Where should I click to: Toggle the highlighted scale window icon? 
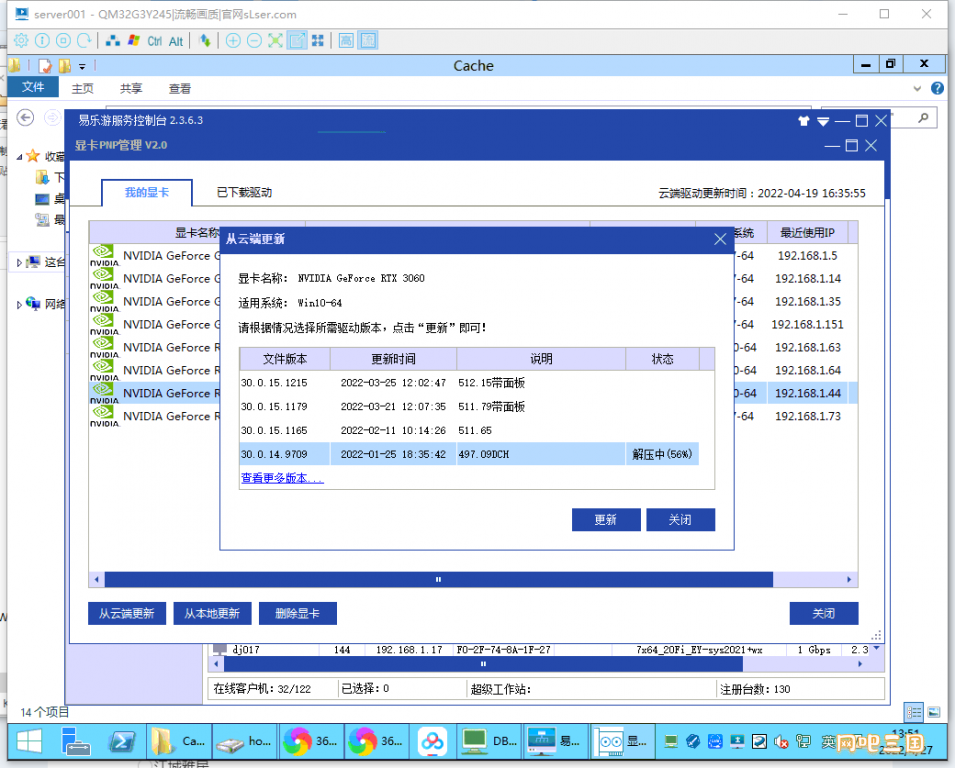(297, 41)
